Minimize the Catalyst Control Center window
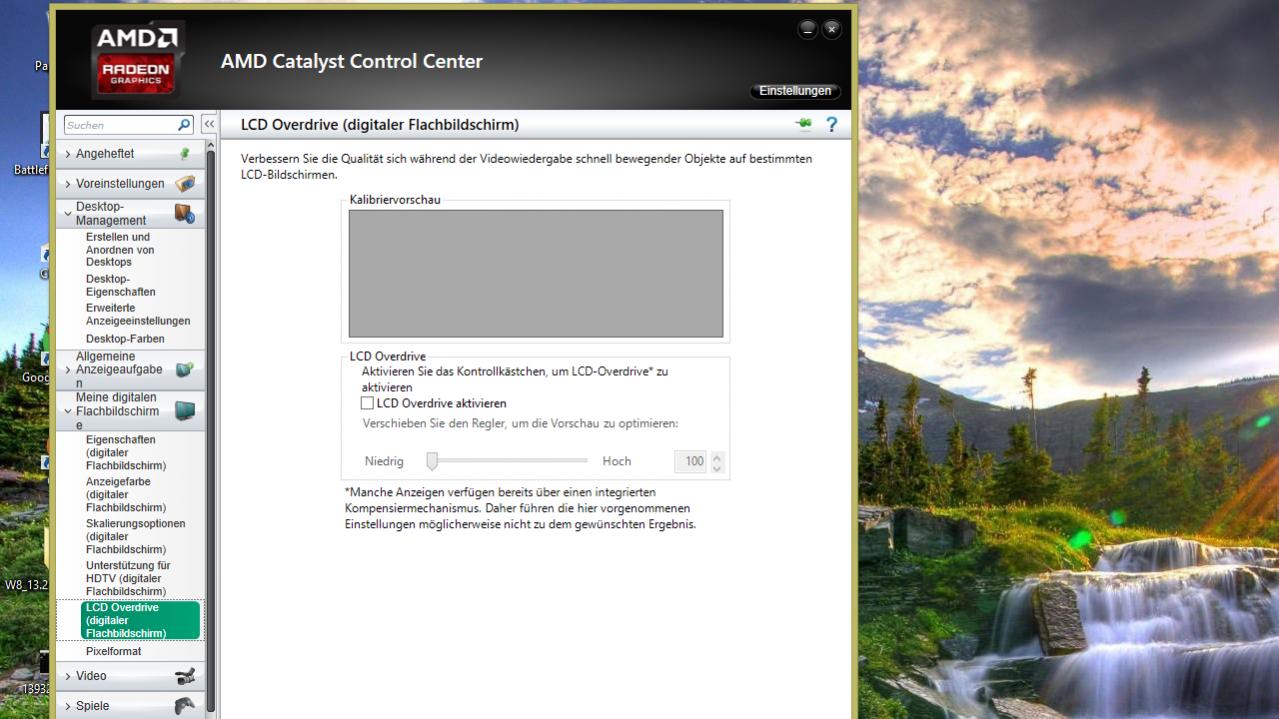The width and height of the screenshot is (1279, 719). (x=807, y=29)
